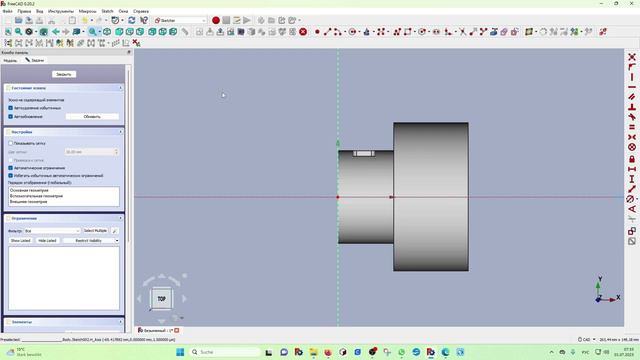Select the Create polyline tool
This screenshot has width=640, height=360.
pos(397,31)
